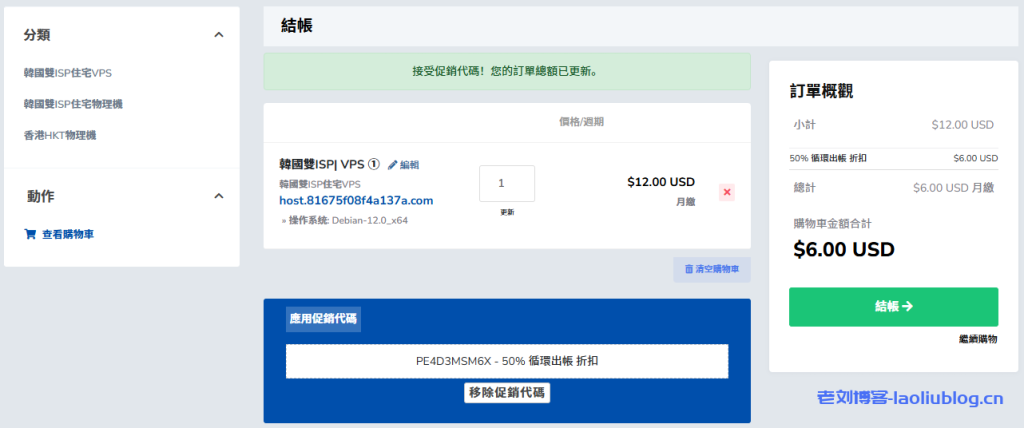Empty the cart with 清空購物車 button

[712, 269]
